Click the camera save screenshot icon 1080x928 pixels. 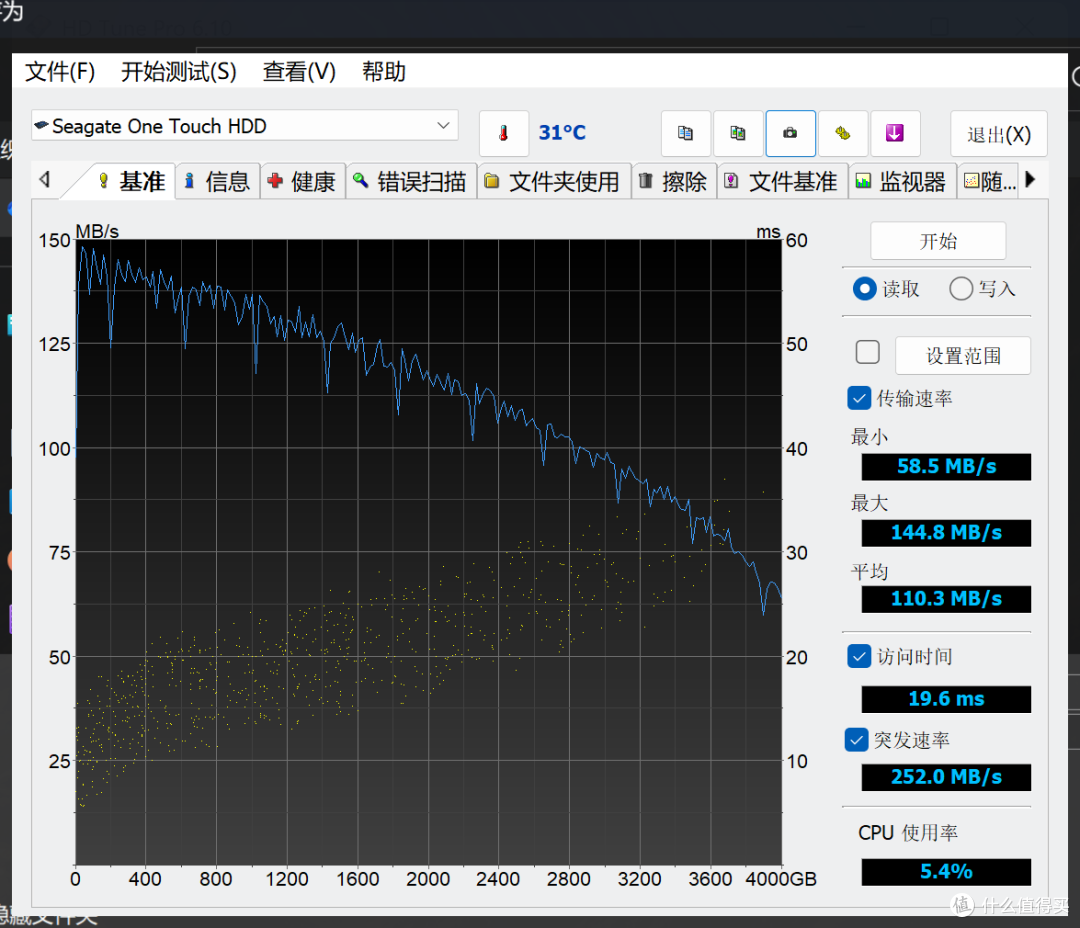tap(790, 133)
